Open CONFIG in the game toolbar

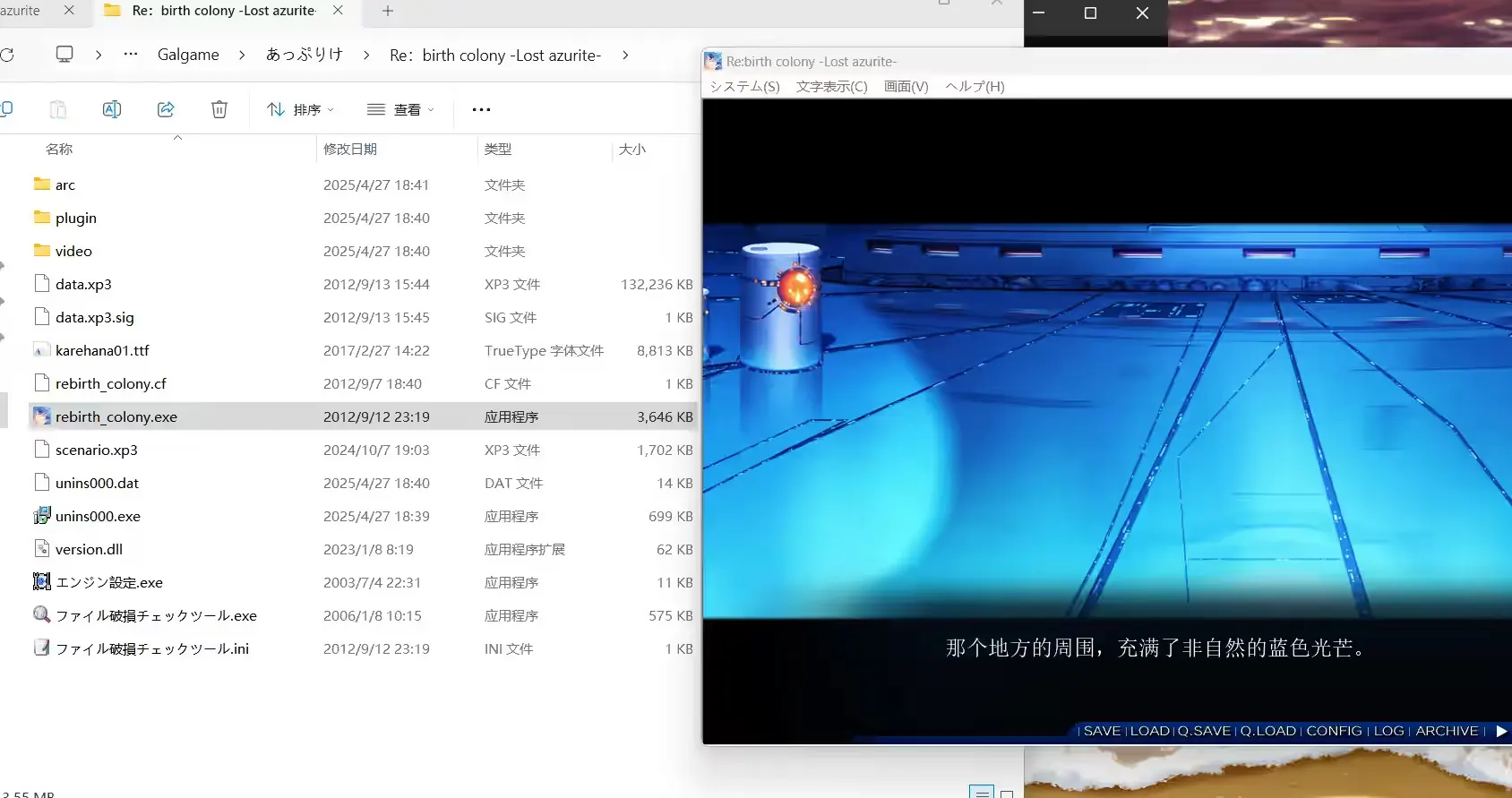1334,731
